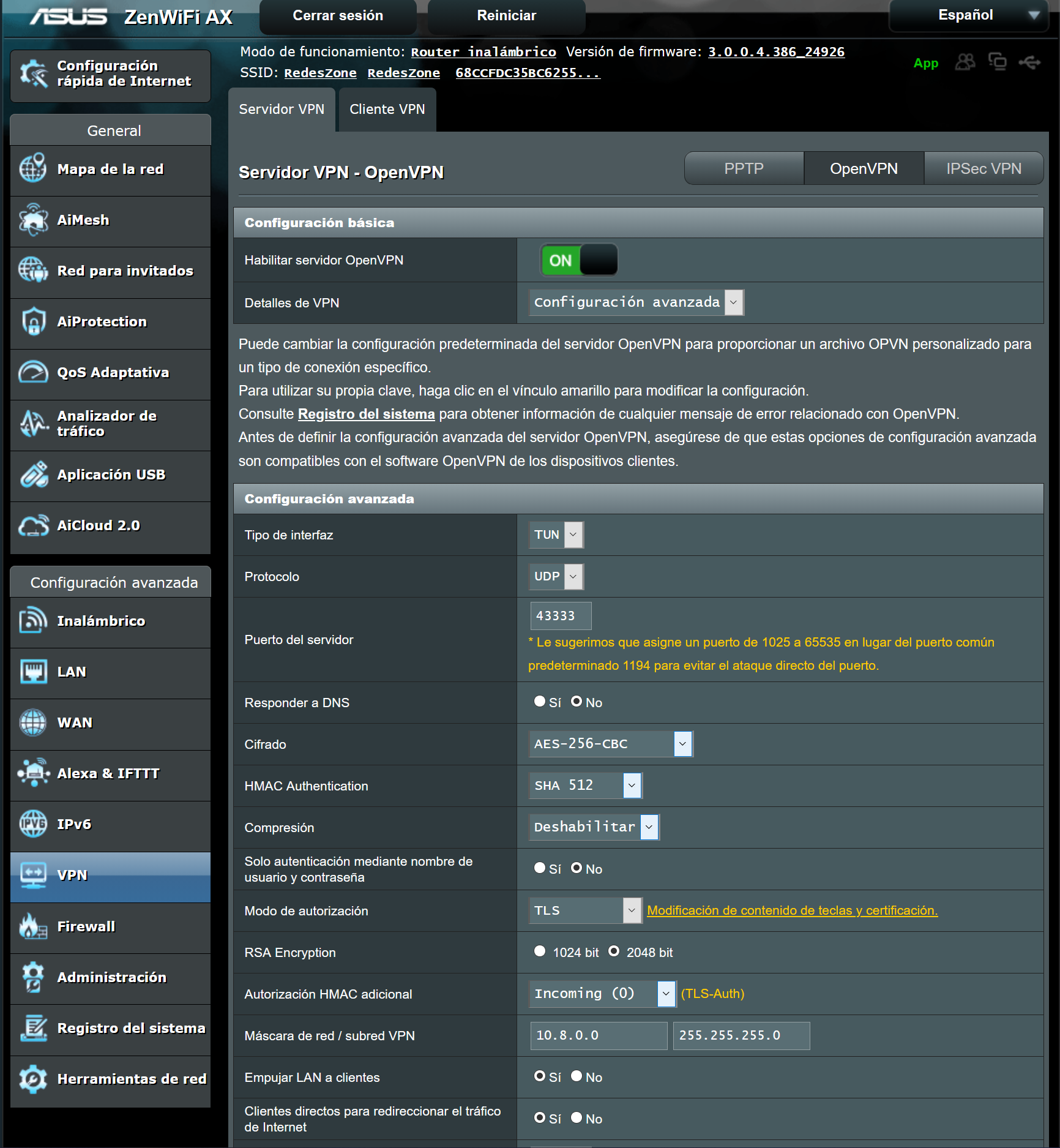The image size is (1060, 1148).
Task: Click the Mapa de la red globe icon
Action: pos(33,168)
